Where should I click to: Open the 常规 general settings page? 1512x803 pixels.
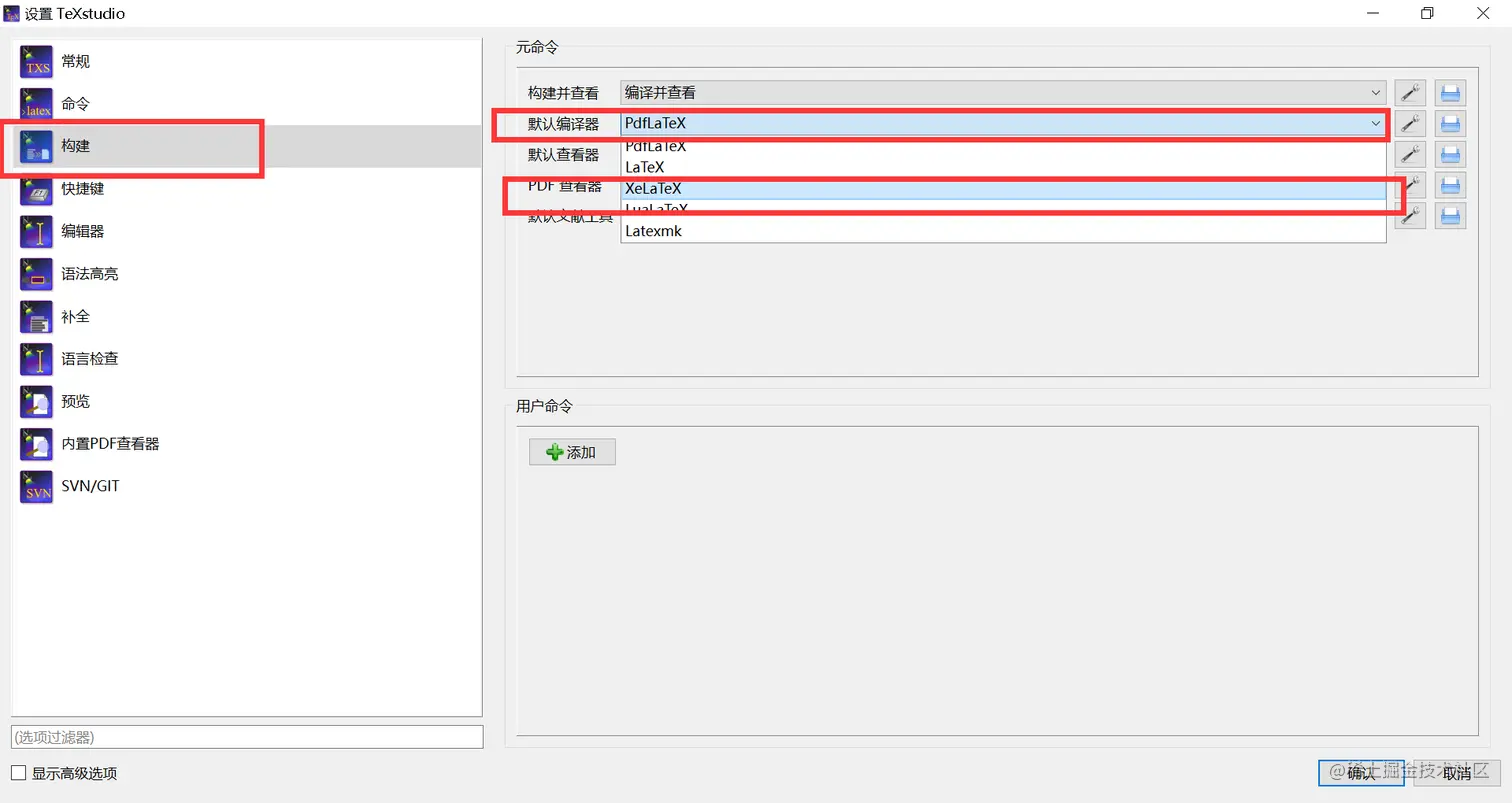pos(246,61)
